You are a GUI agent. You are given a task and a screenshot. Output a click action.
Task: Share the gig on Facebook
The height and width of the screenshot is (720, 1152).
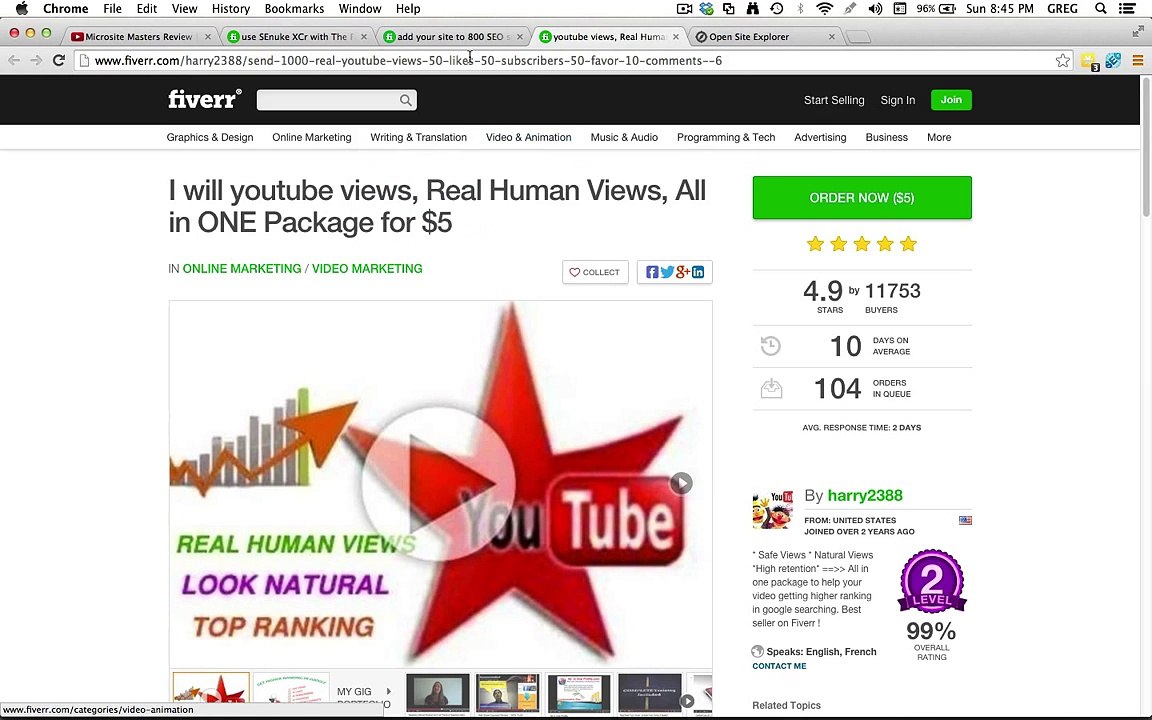pyautogui.click(x=652, y=272)
